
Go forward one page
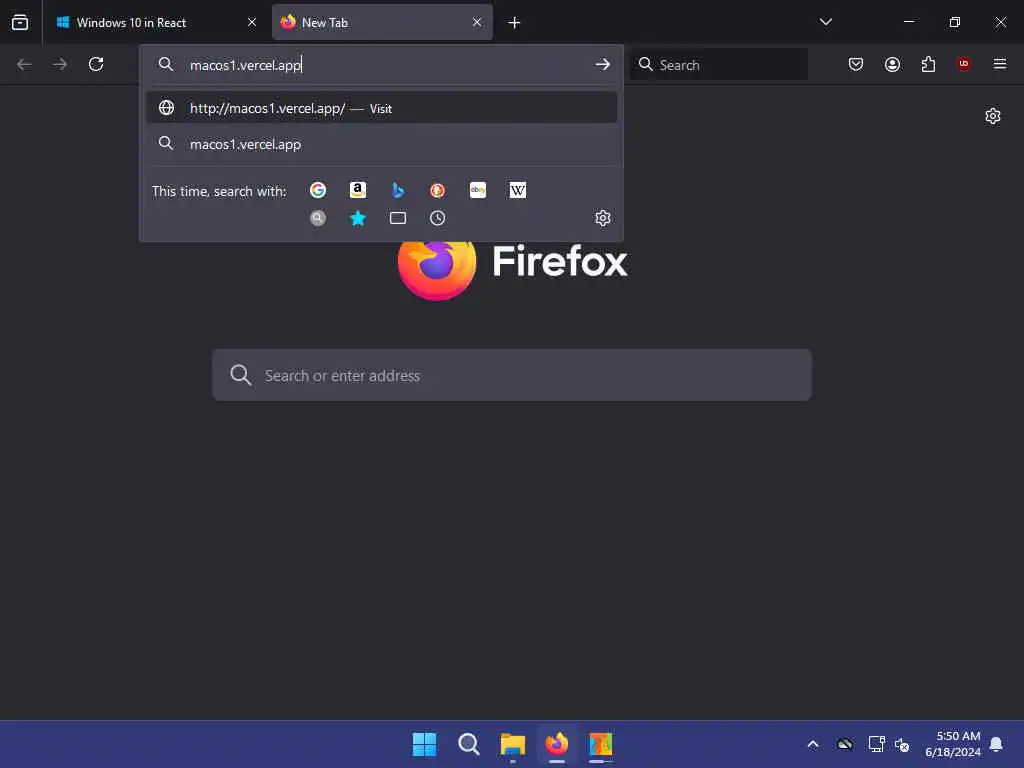pos(60,64)
